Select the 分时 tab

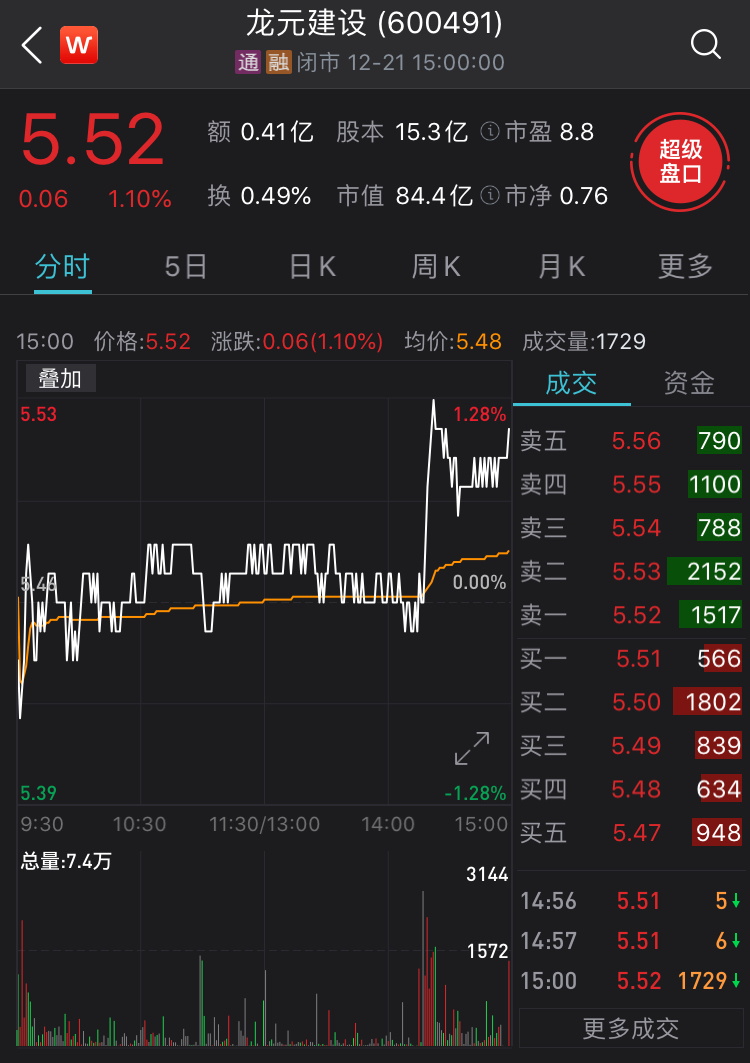[x=62, y=266]
